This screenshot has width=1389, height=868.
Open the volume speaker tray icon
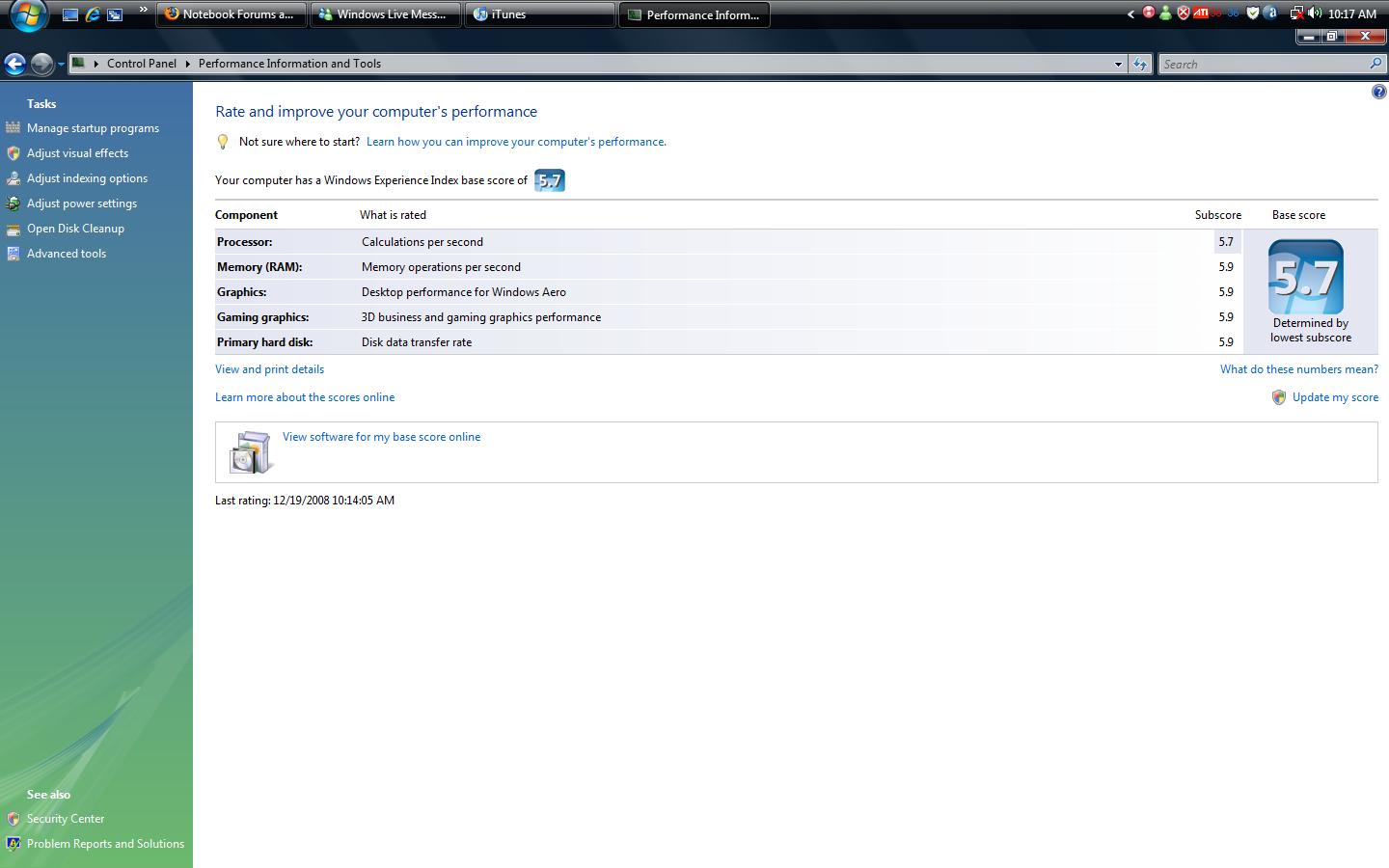click(x=1315, y=14)
